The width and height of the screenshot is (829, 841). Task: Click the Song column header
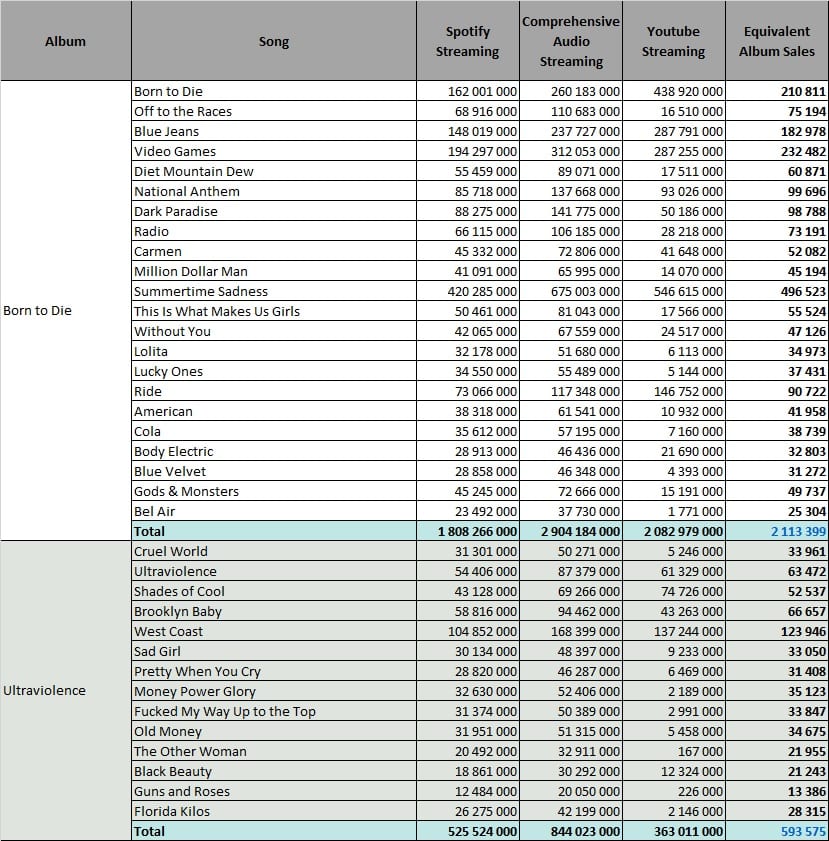273,41
